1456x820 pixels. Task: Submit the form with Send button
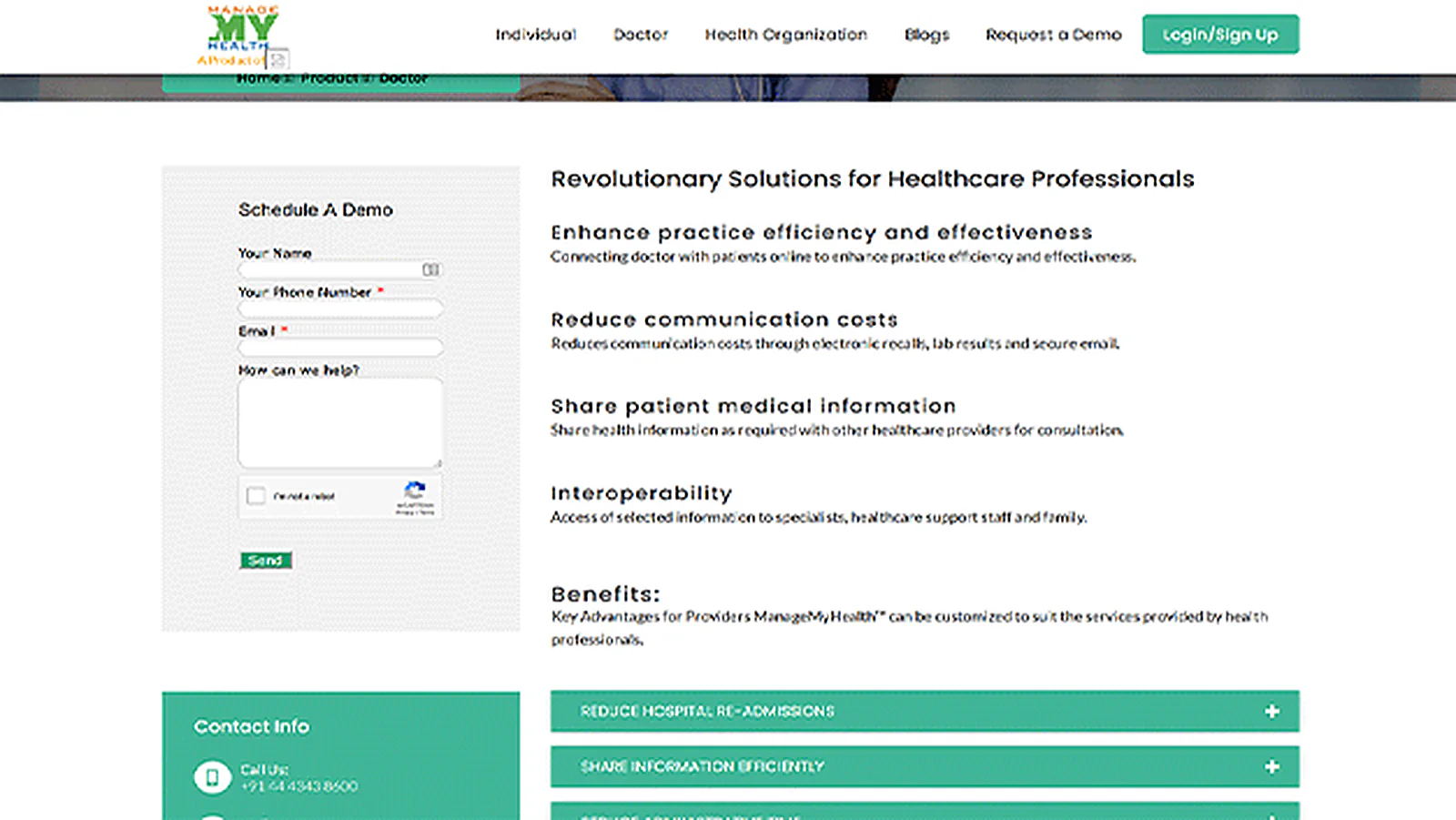click(266, 561)
